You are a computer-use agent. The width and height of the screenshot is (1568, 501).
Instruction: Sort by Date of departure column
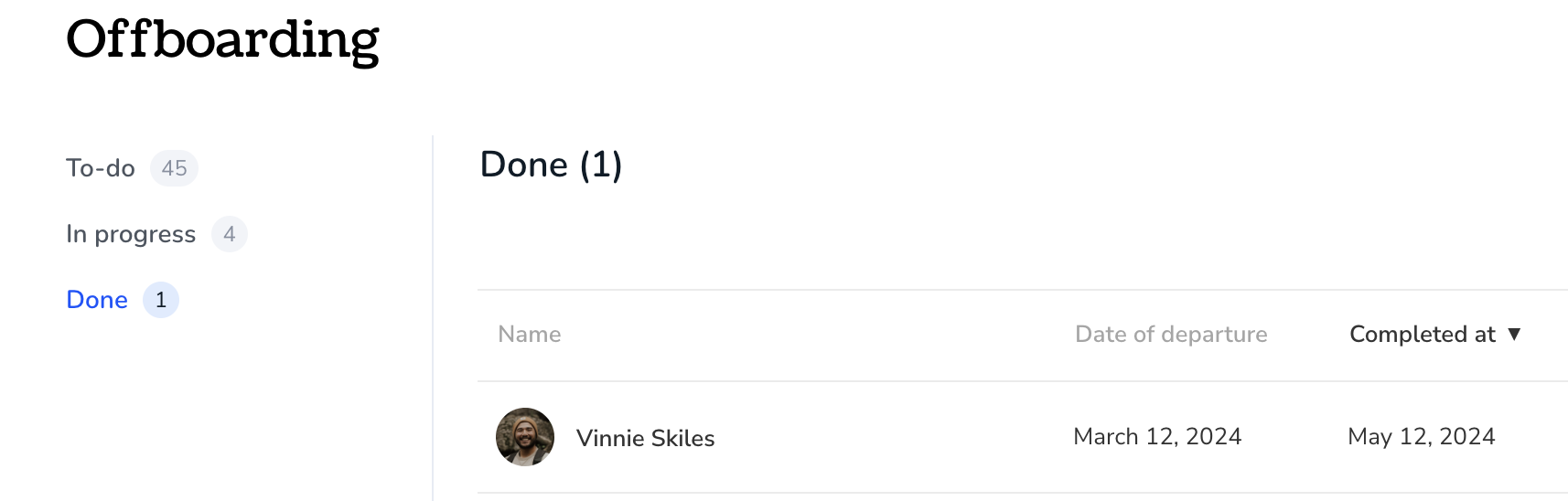point(1171,335)
